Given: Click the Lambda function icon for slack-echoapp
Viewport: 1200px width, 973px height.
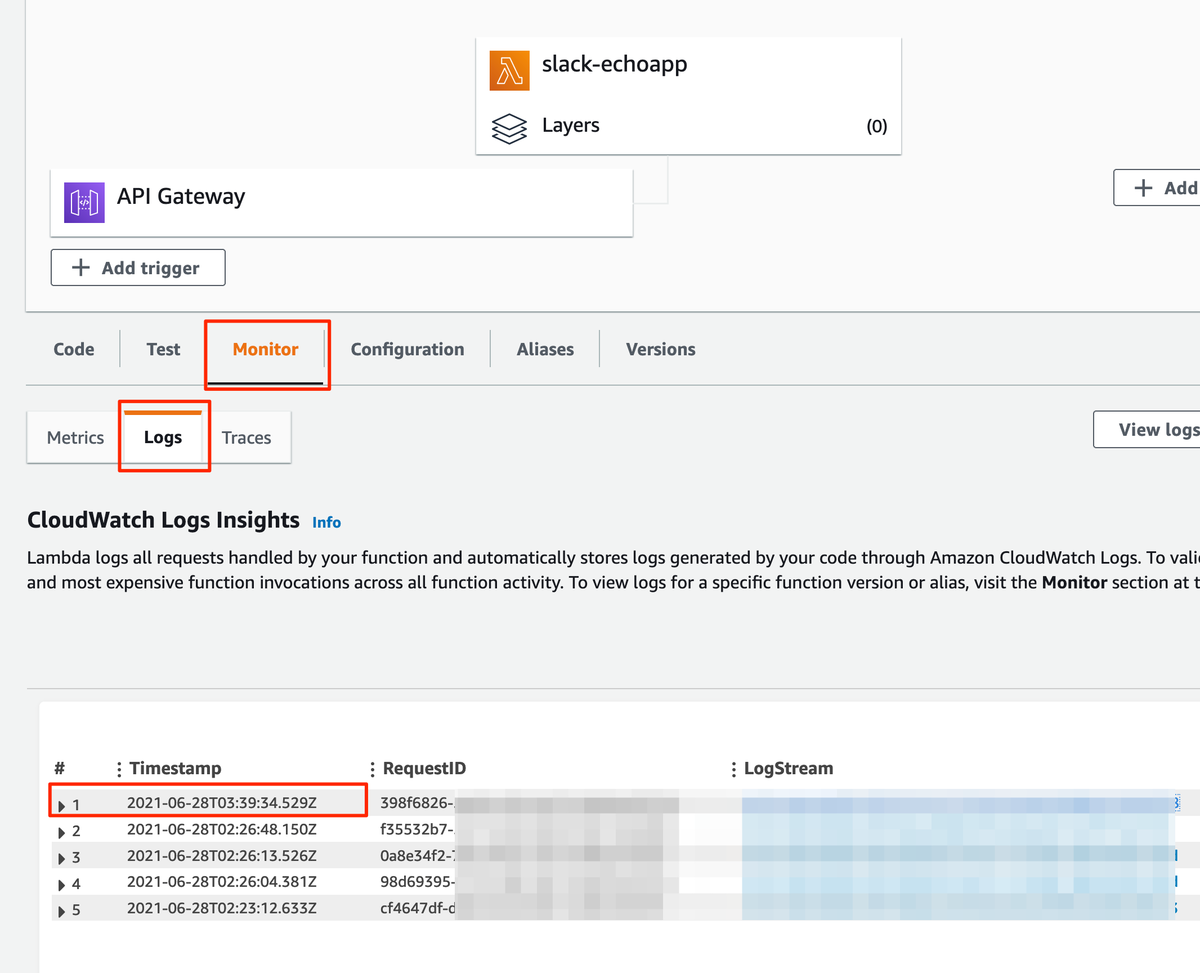Looking at the screenshot, I should coord(509,70).
